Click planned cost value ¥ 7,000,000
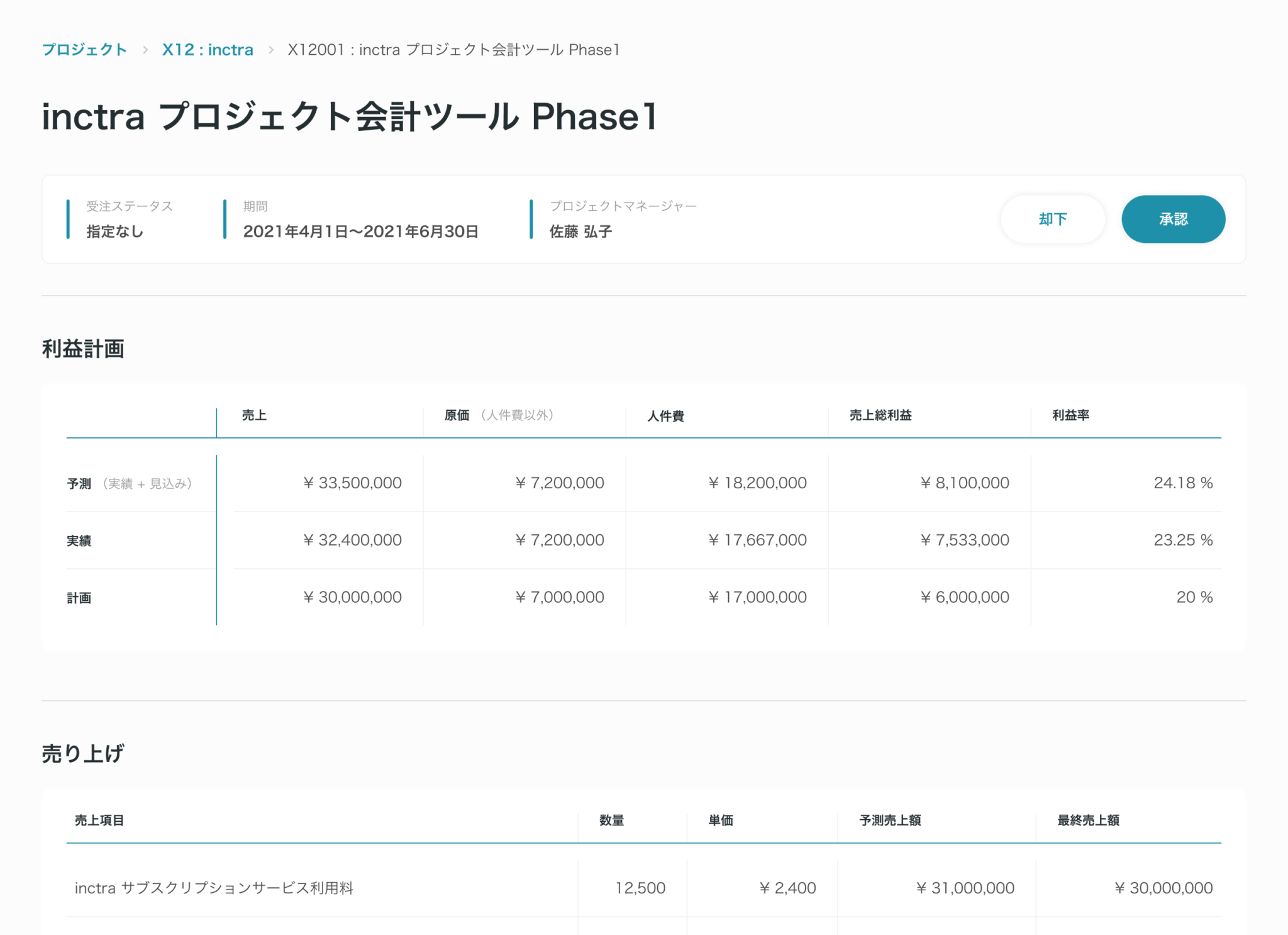The image size is (1288, 935). 560,597
